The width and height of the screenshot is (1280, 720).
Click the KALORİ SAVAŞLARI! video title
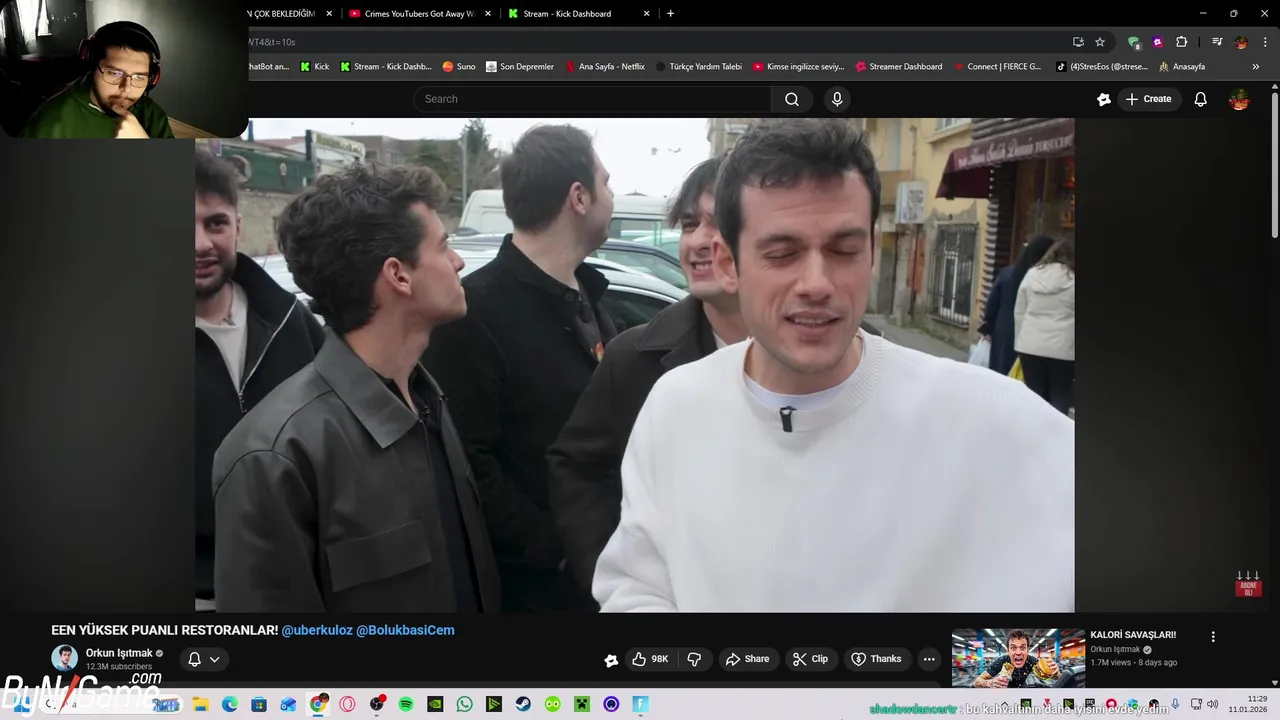point(1133,635)
